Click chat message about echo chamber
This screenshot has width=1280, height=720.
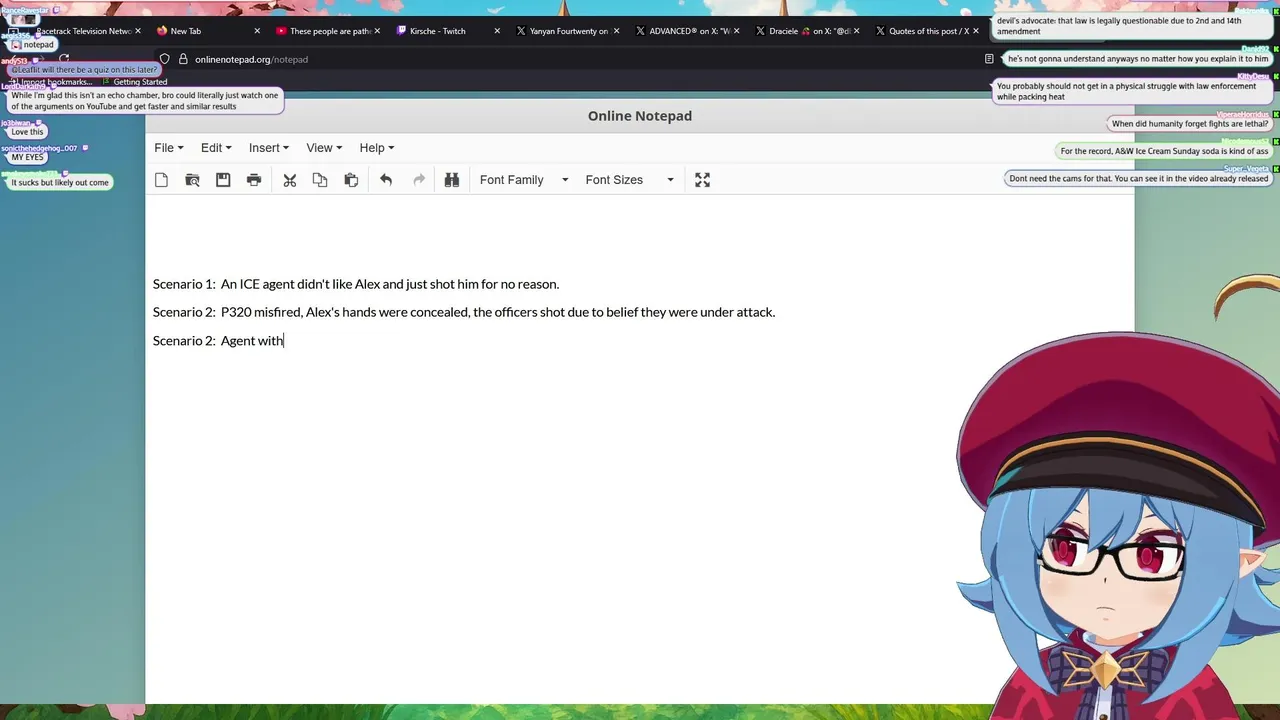(145, 101)
